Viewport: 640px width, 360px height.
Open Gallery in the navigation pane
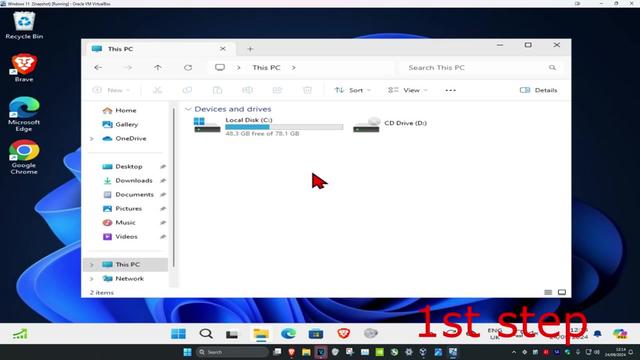point(126,124)
